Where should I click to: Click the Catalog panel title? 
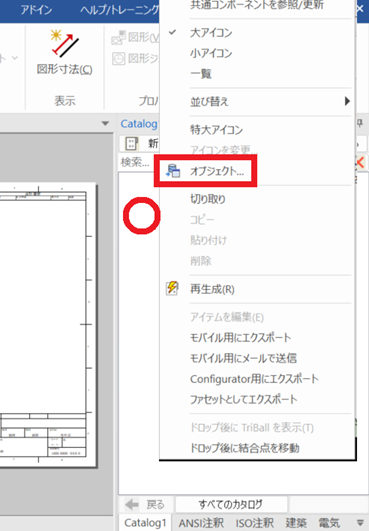[x=139, y=124]
